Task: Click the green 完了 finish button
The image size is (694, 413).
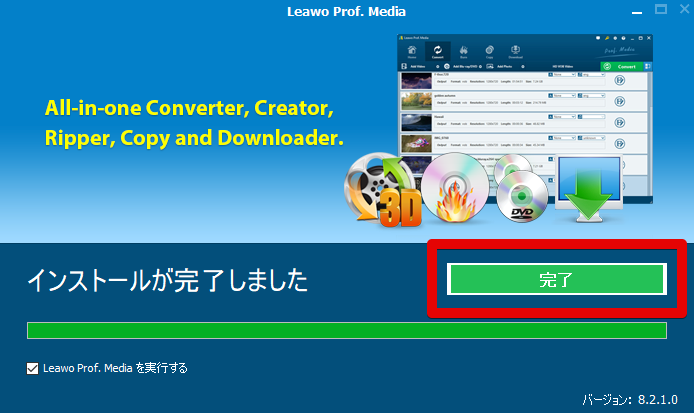Action: (557, 279)
